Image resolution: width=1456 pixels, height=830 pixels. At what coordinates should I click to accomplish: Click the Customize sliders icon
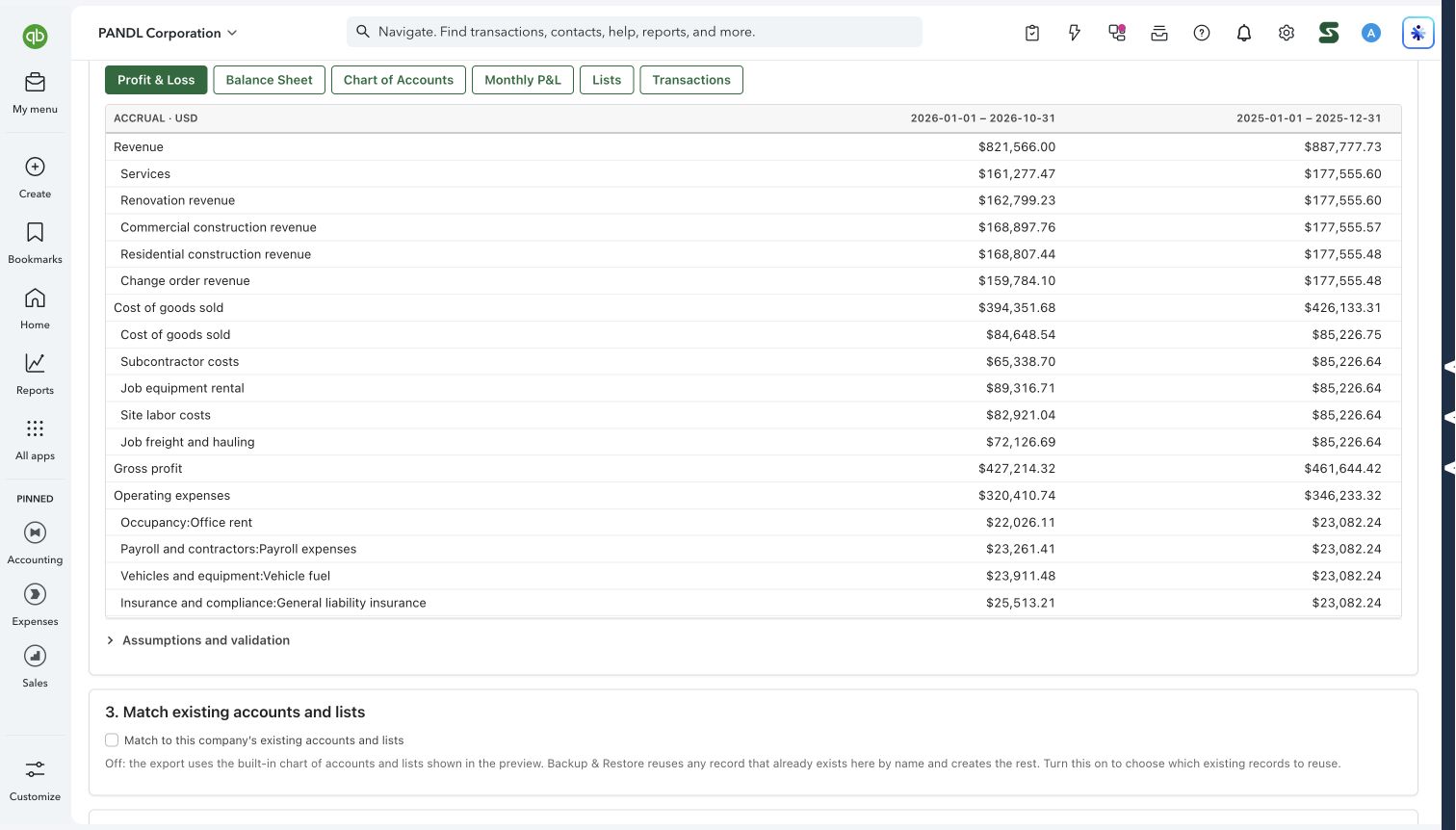[35, 769]
